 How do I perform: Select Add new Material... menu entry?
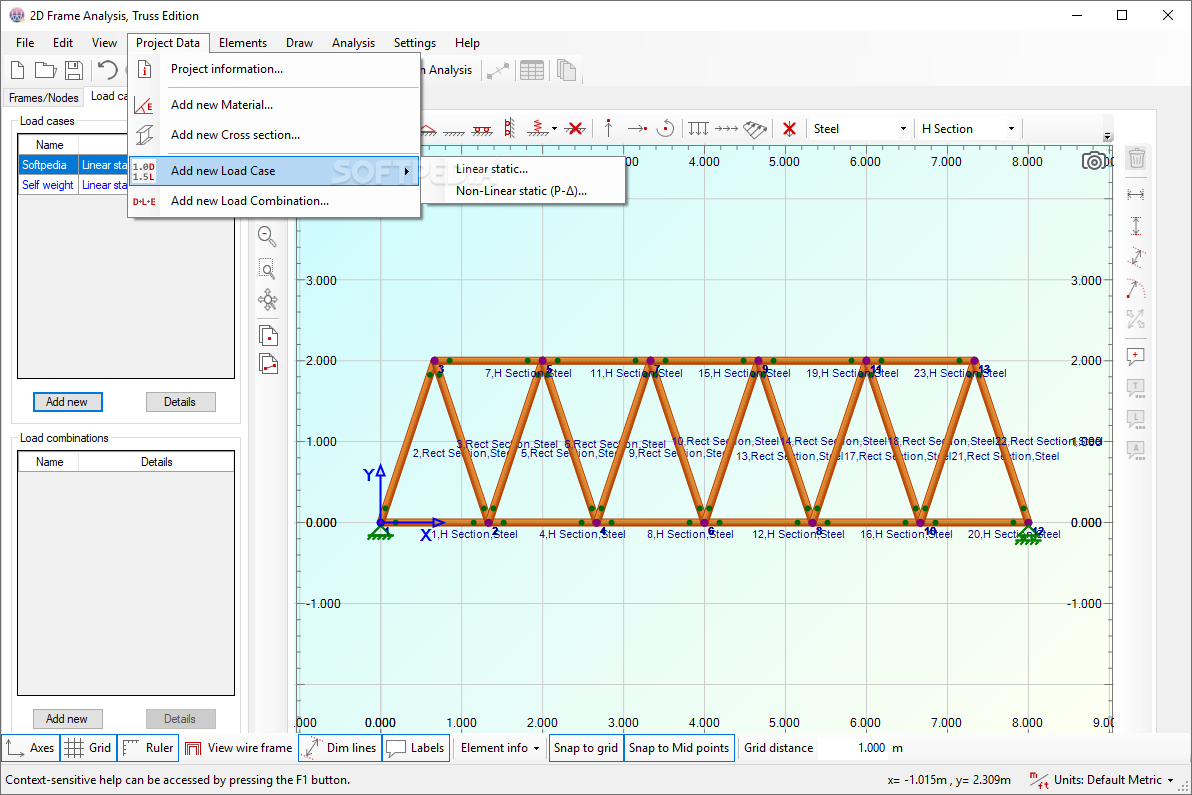click(x=274, y=105)
